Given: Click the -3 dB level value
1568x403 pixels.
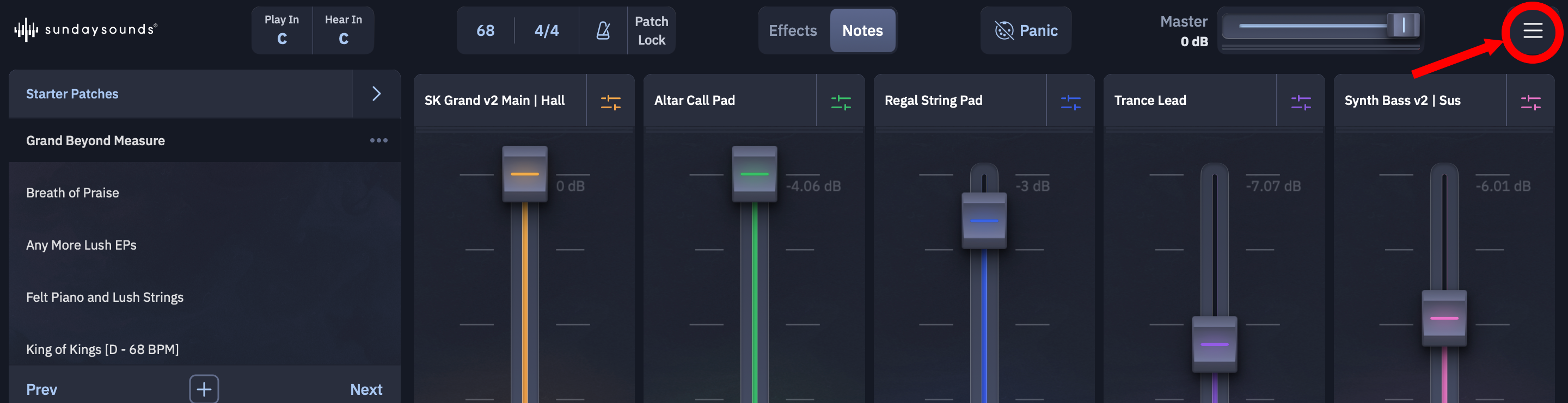Looking at the screenshot, I should (1032, 186).
